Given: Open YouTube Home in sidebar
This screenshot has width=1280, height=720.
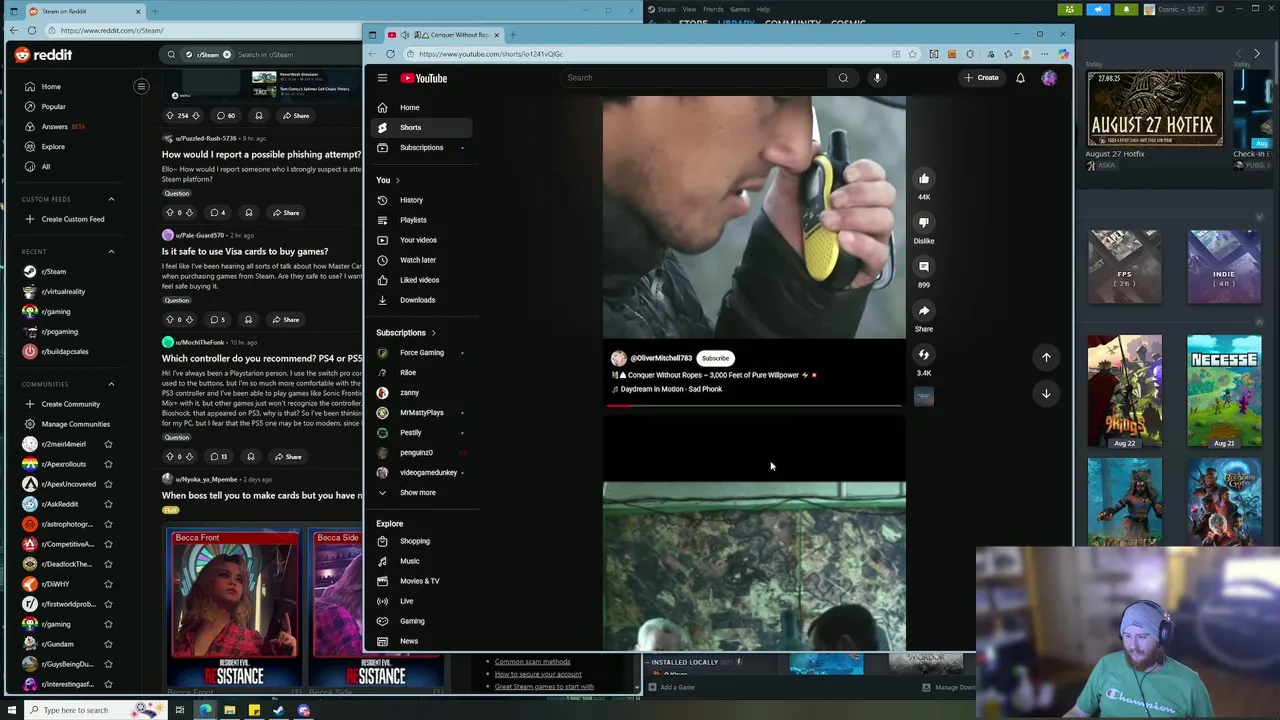Looking at the screenshot, I should pyautogui.click(x=421, y=107).
